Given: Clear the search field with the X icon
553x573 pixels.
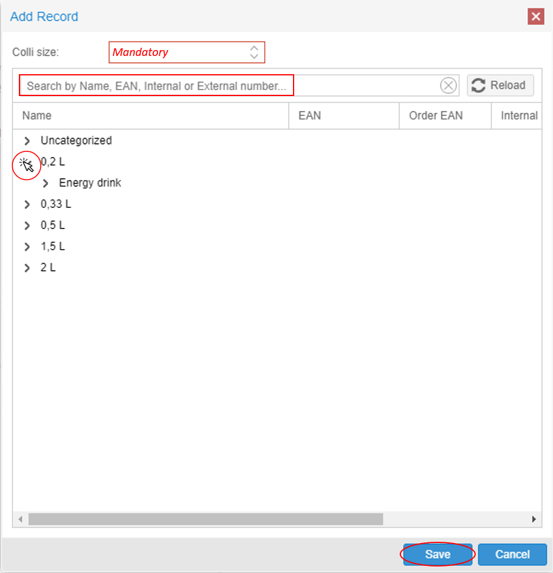Looking at the screenshot, I should pos(448,86).
